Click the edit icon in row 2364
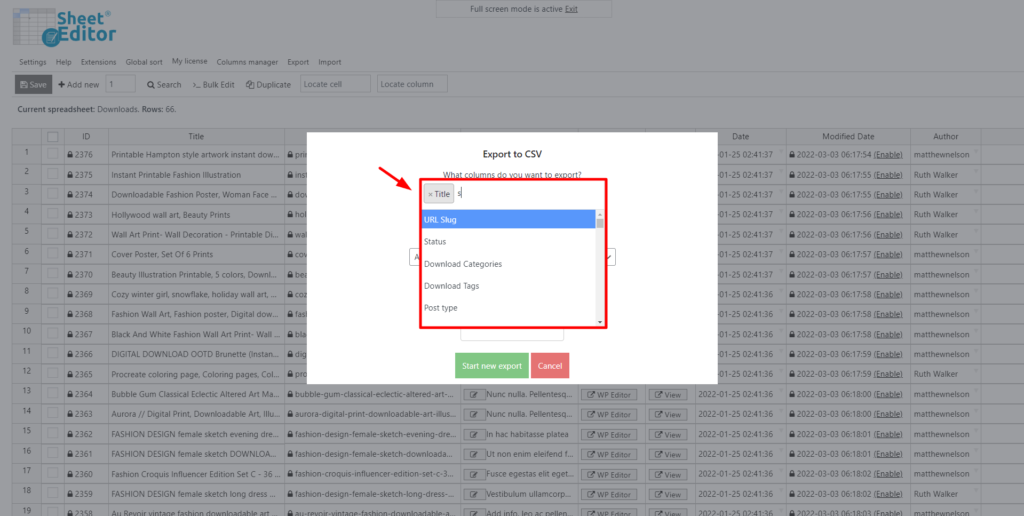Viewport: 1024px width, 516px height. [474, 395]
